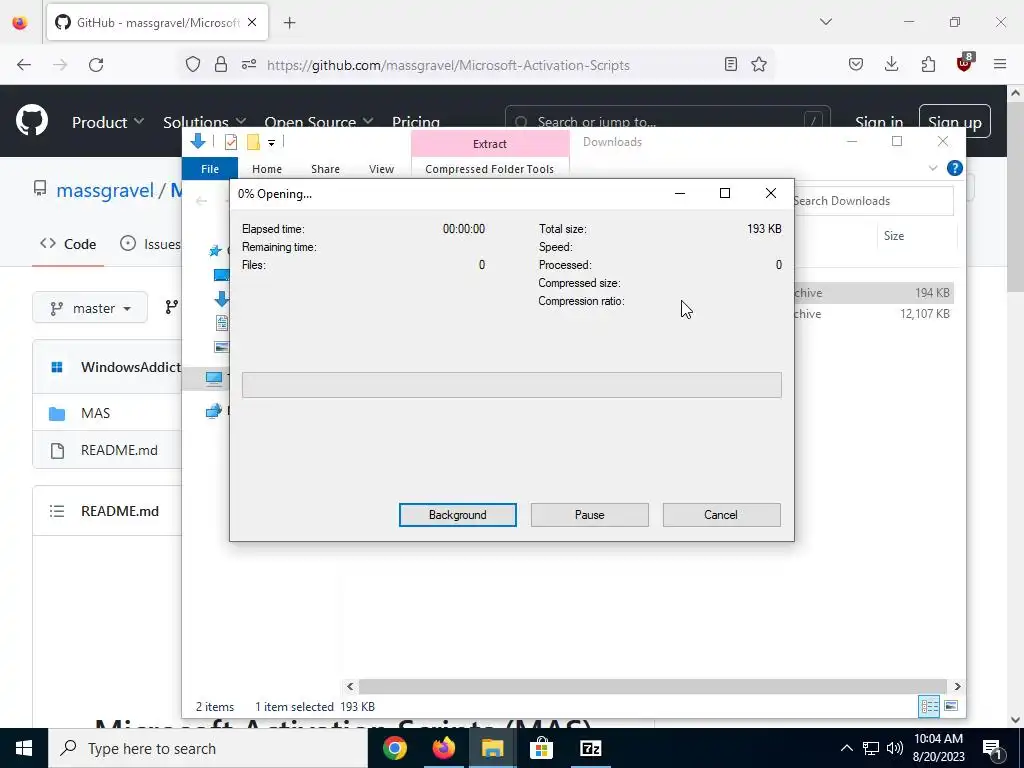The height and width of the screenshot is (768, 1024).
Task: Open the Product dropdown on GitHub
Action: 108,122
